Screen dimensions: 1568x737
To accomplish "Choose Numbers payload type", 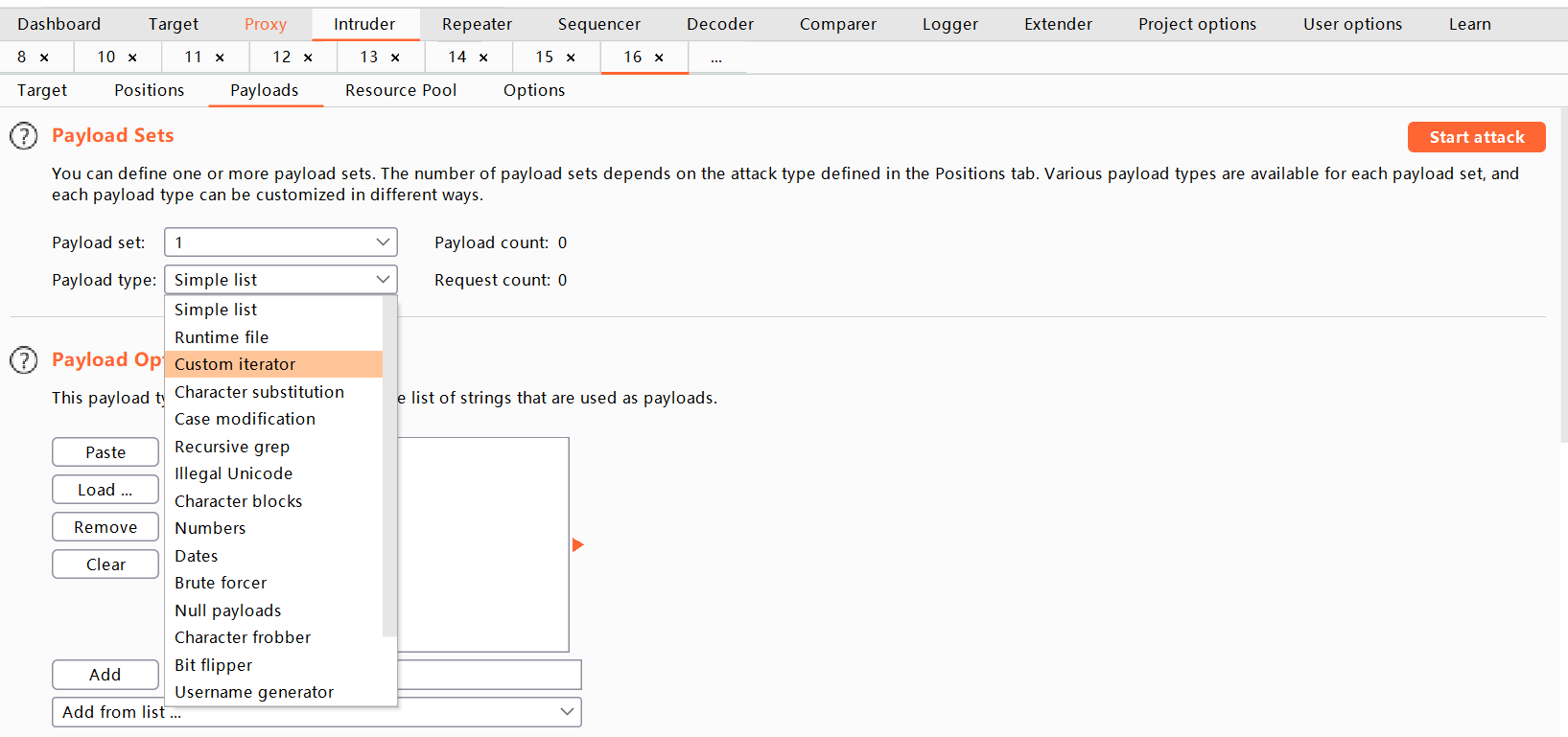I will (273, 528).
